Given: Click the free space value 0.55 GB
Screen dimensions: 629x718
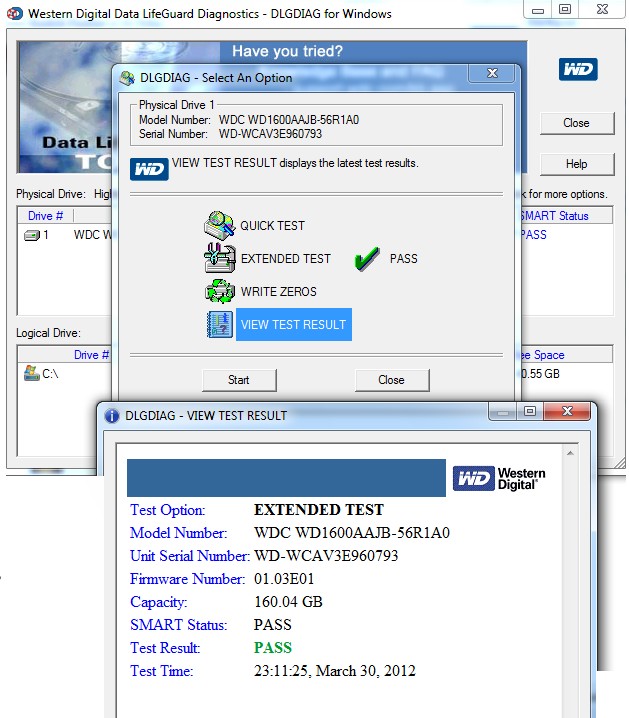Looking at the screenshot, I should coord(541,374).
